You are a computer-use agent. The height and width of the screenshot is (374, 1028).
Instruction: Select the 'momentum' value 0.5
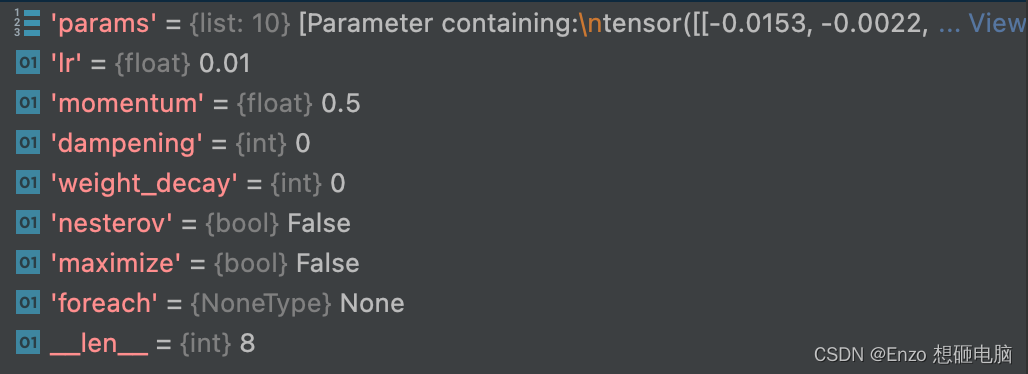(x=341, y=104)
